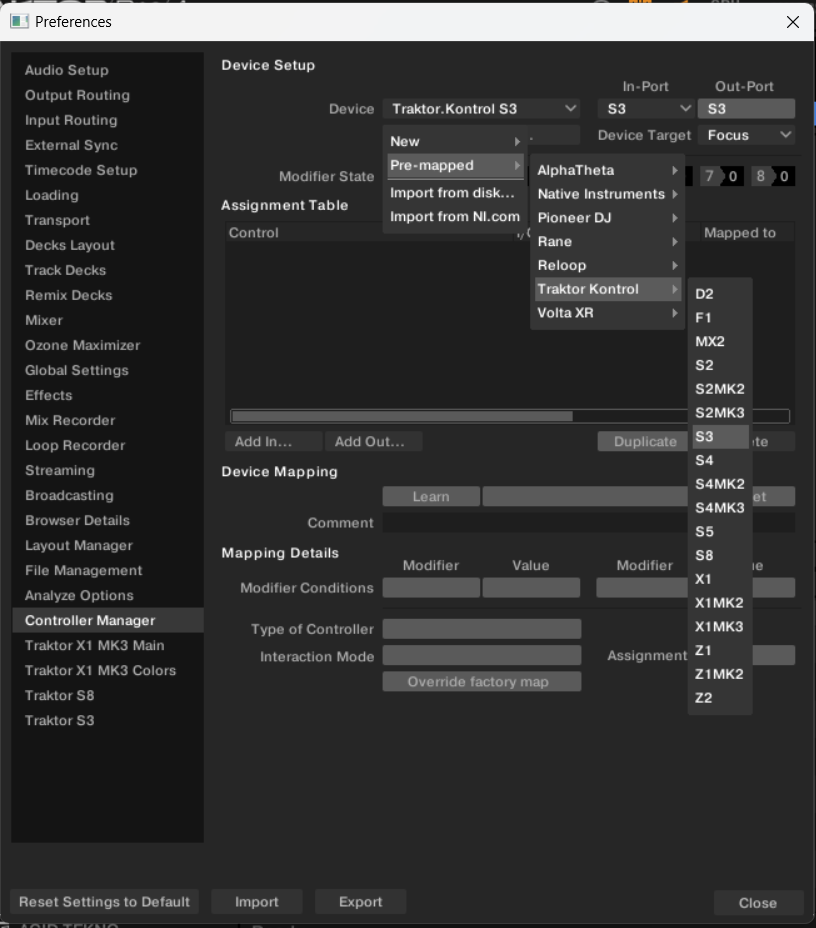
Task: Select X1MK2 from the controller list
Action: [x=720, y=602]
